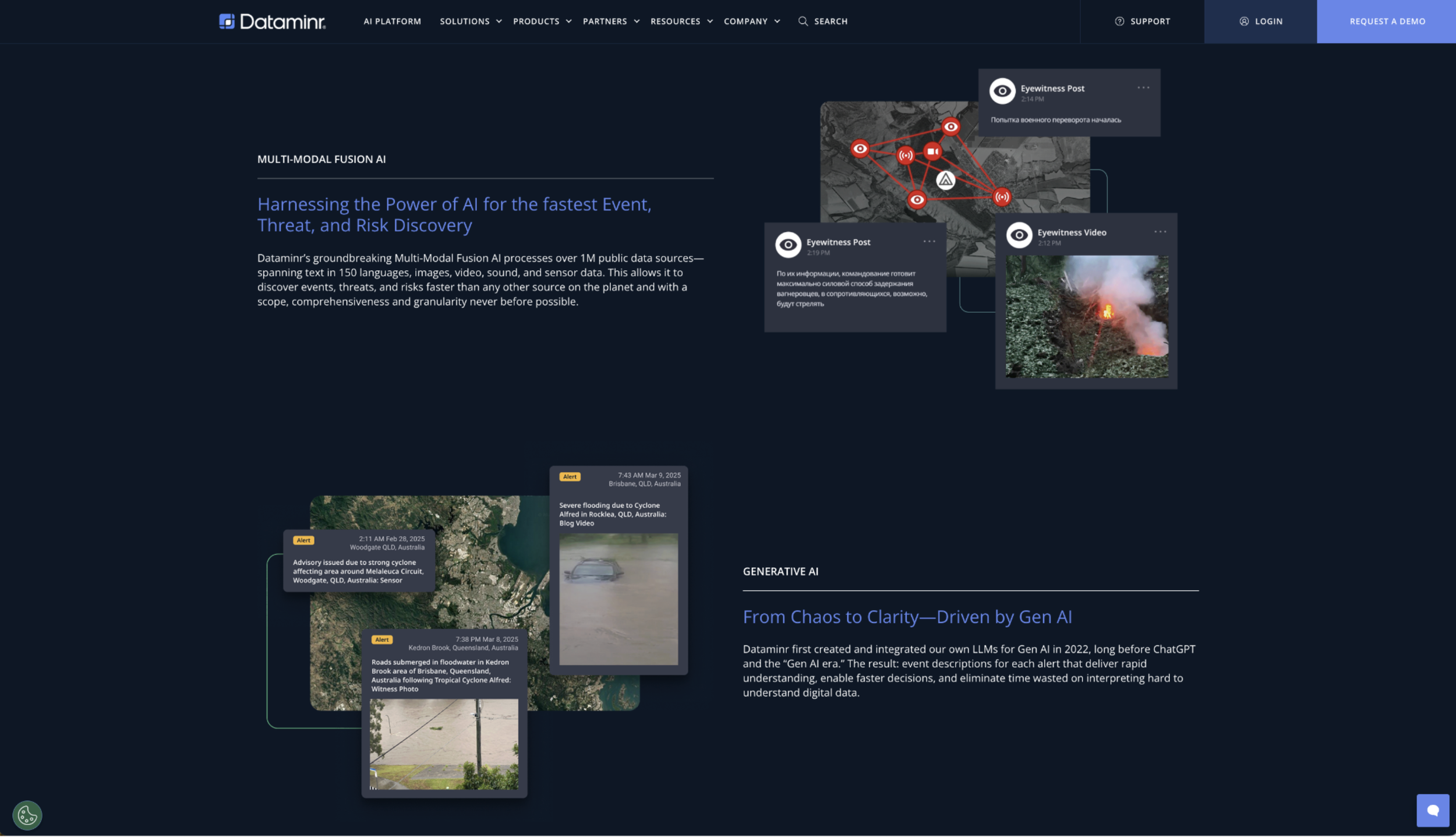
Task: Click the "7:43 AM Mar 9, 2025" timestamp
Action: click(x=649, y=476)
